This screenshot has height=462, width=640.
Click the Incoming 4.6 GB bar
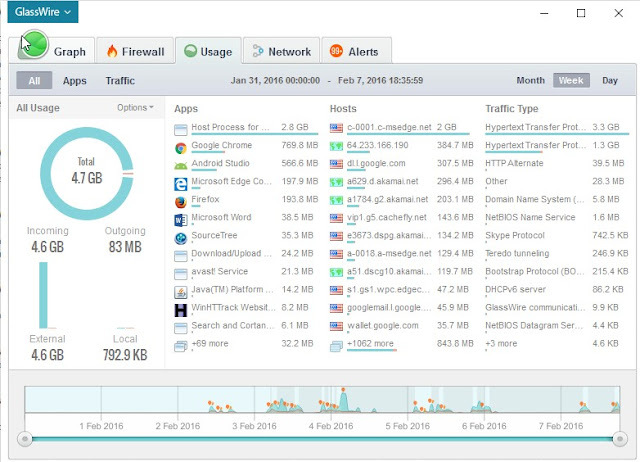point(43,295)
